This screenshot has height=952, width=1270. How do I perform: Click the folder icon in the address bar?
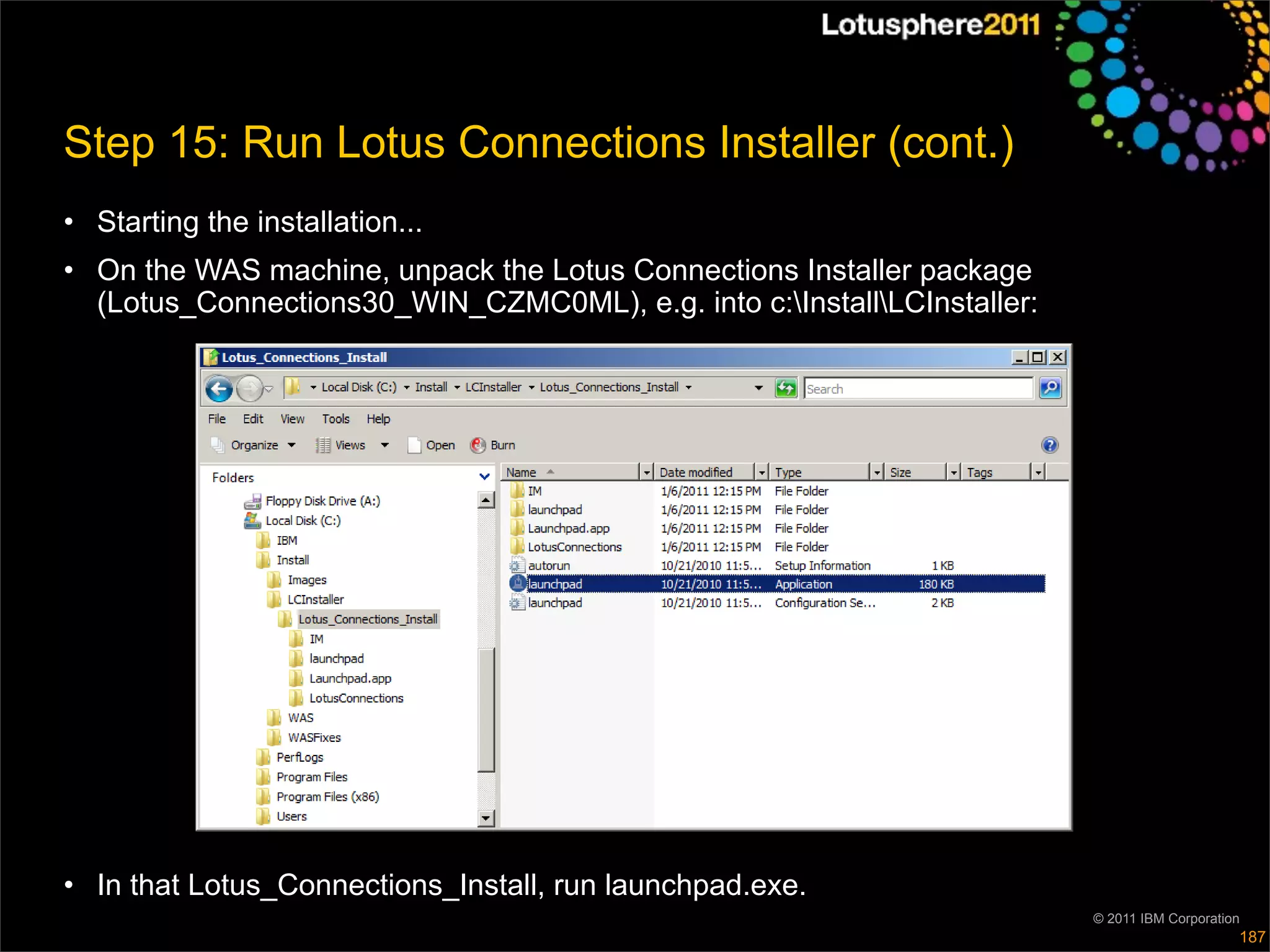pyautogui.click(x=293, y=387)
